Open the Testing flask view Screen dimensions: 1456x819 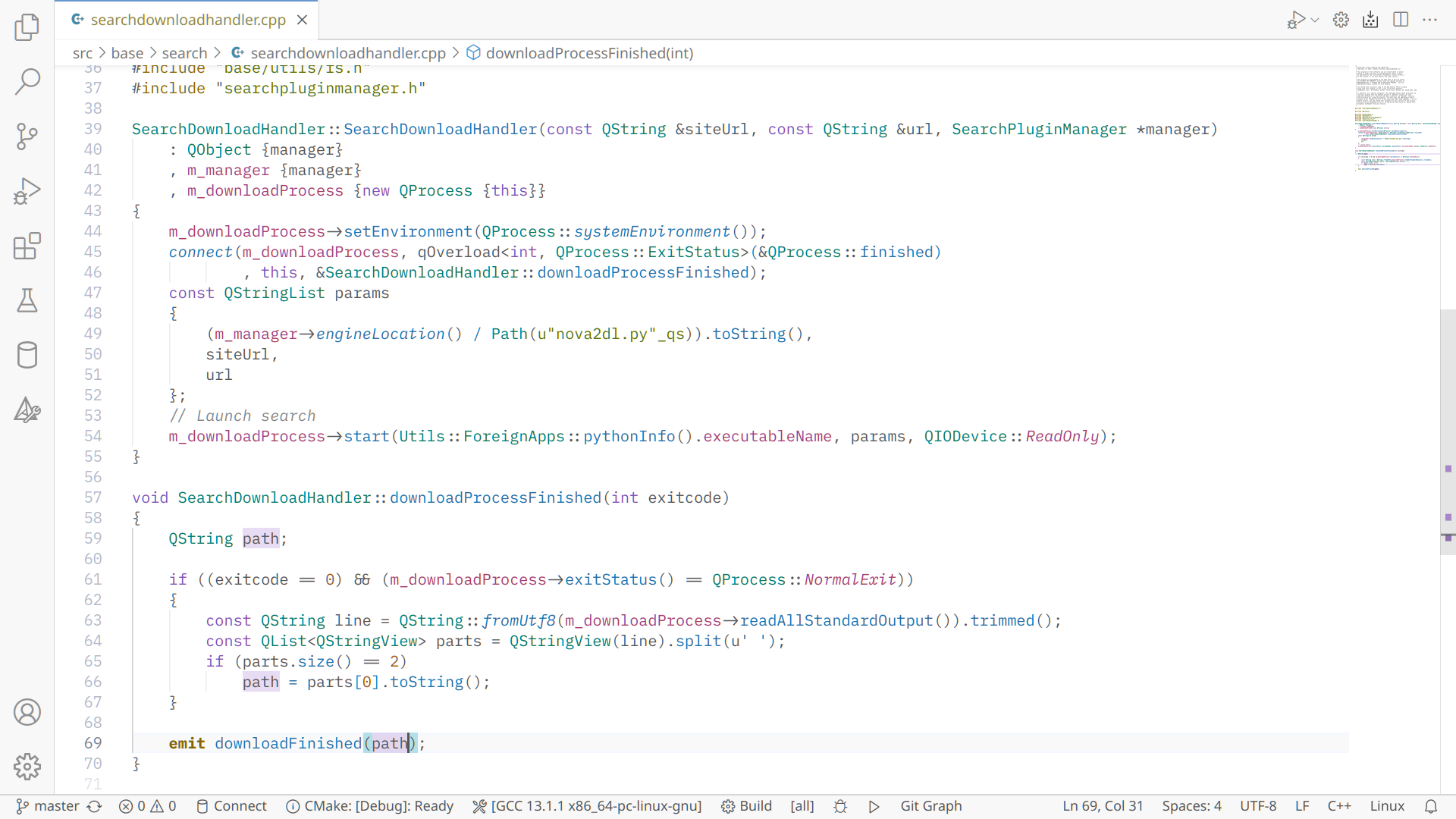click(x=27, y=300)
